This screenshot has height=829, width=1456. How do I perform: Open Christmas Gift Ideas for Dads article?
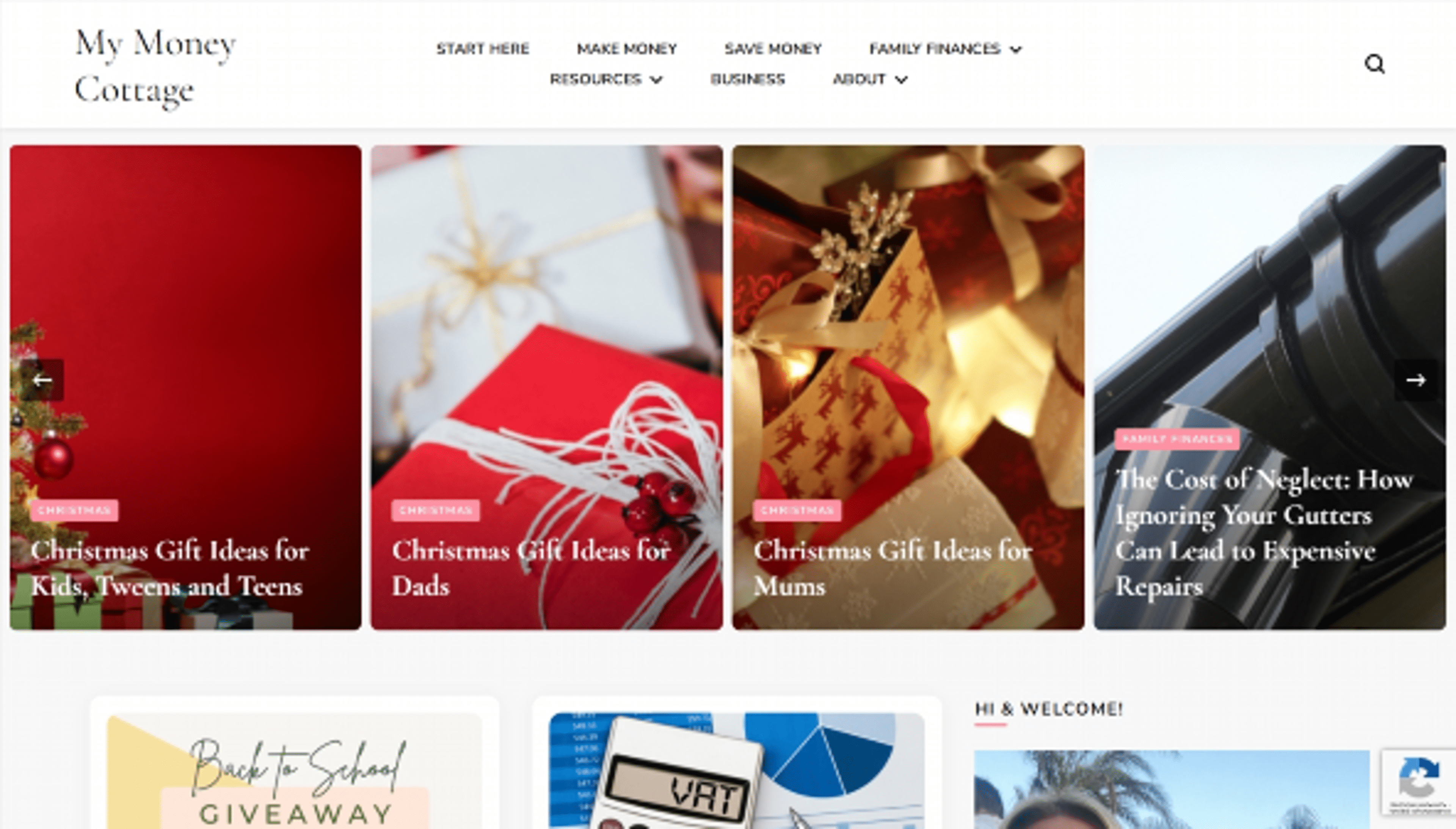click(x=530, y=568)
